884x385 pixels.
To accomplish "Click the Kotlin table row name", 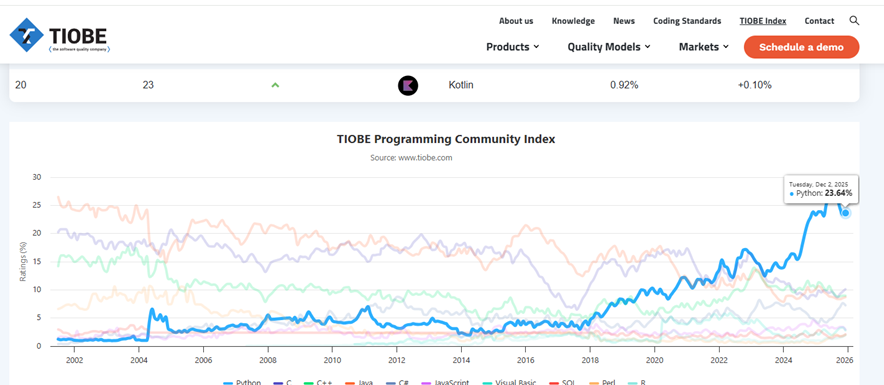I will click(x=461, y=85).
